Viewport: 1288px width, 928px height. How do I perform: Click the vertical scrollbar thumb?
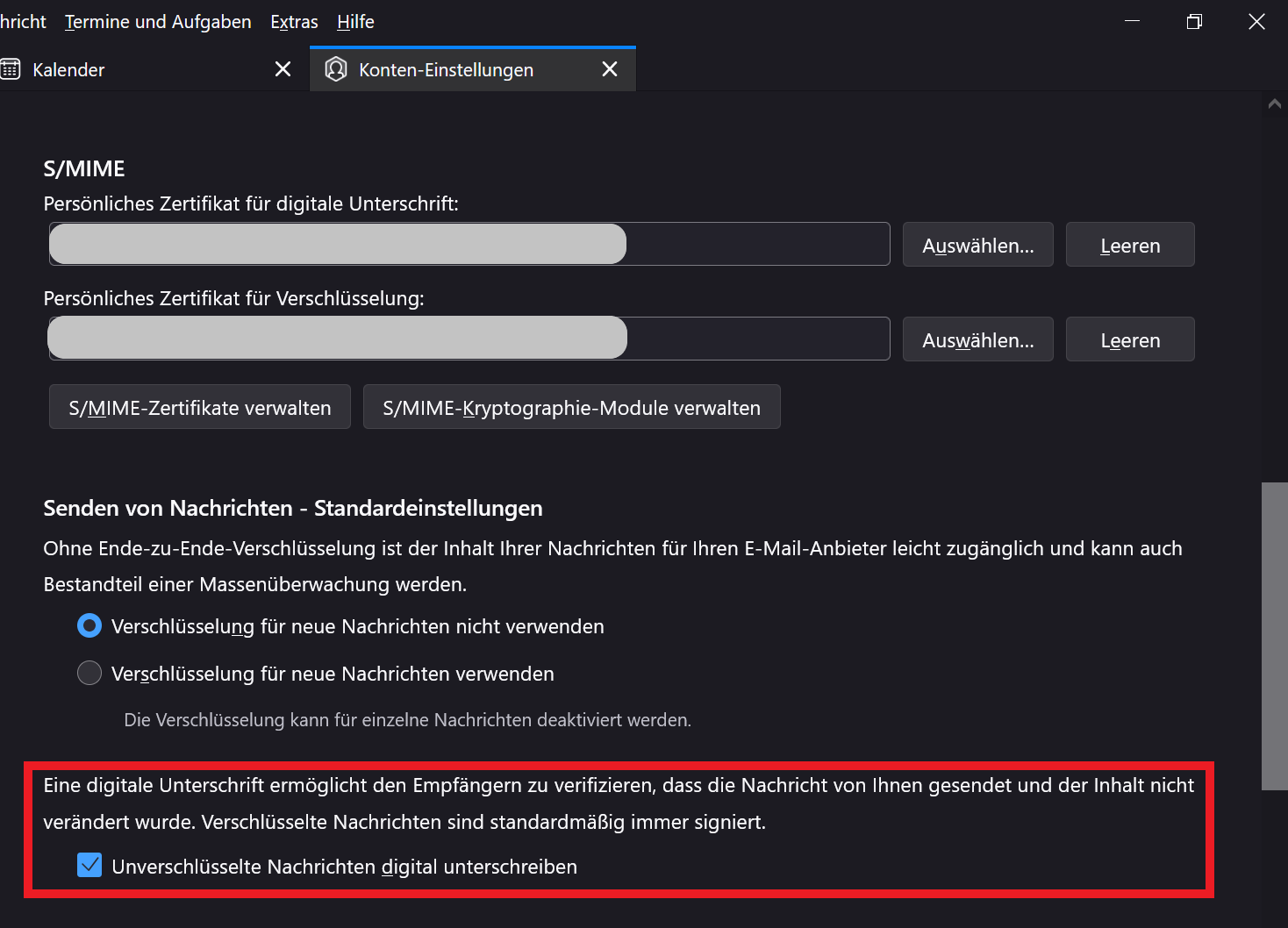pyautogui.click(x=1274, y=636)
